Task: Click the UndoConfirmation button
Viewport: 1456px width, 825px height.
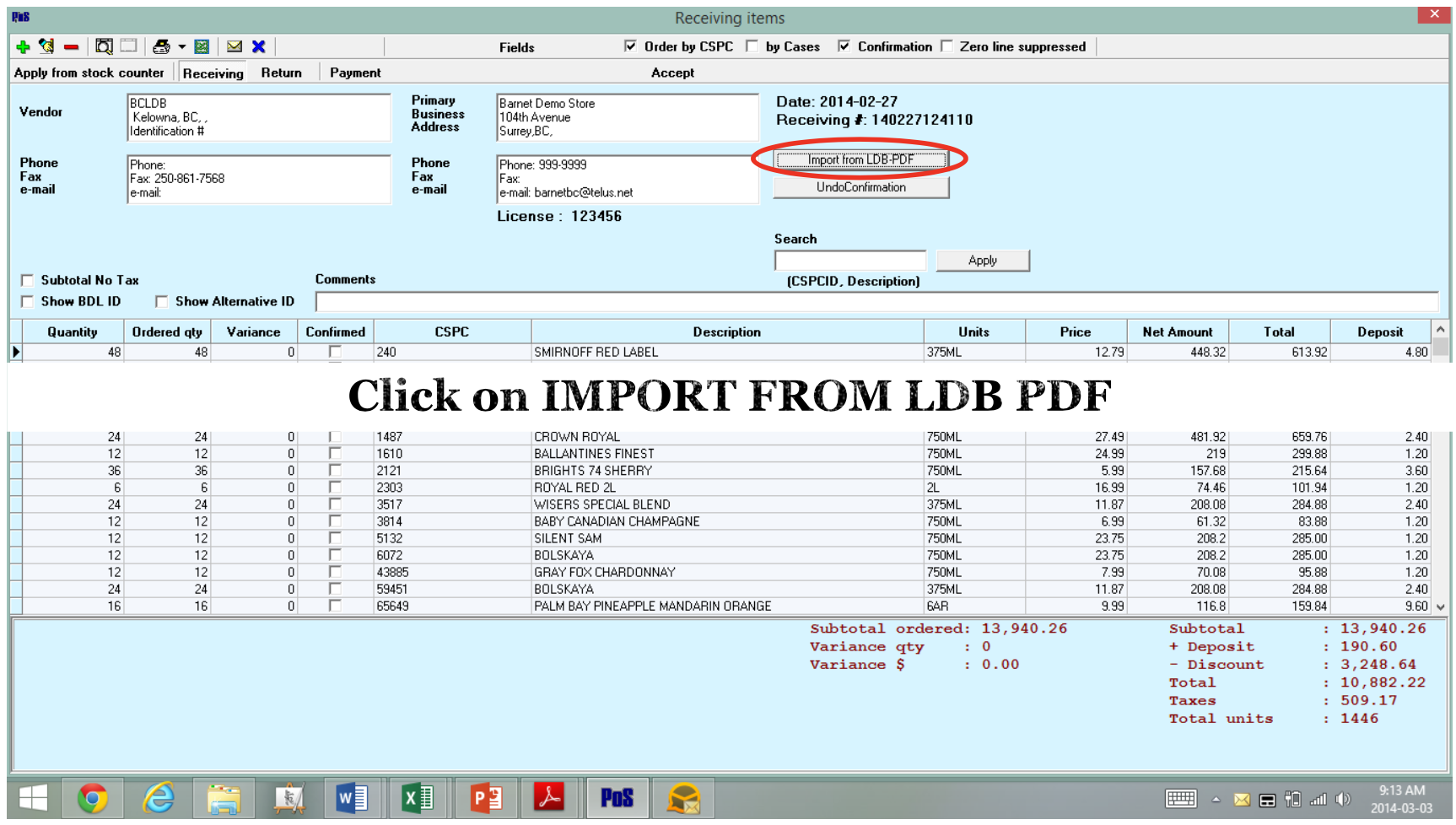Action: 860,187
